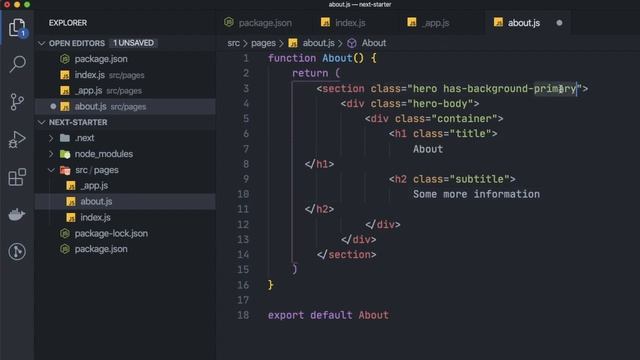Open the Run and Debug view
The width and height of the screenshot is (640, 360).
[x=17, y=140]
